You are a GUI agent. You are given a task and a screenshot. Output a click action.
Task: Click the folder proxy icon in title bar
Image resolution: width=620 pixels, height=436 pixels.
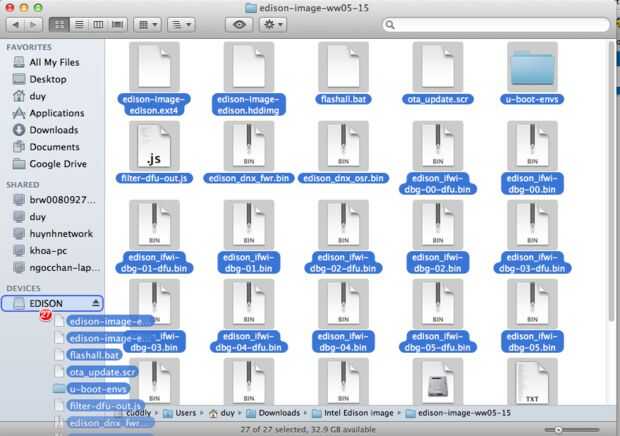250,8
